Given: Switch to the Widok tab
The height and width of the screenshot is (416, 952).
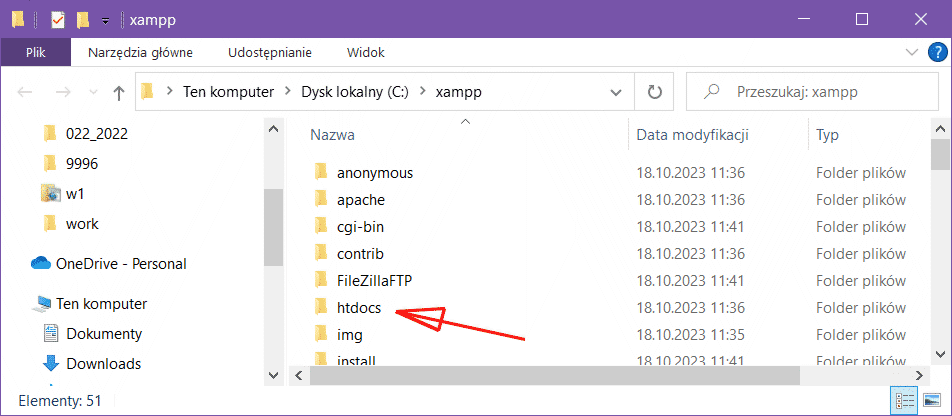Looking at the screenshot, I should click(365, 52).
